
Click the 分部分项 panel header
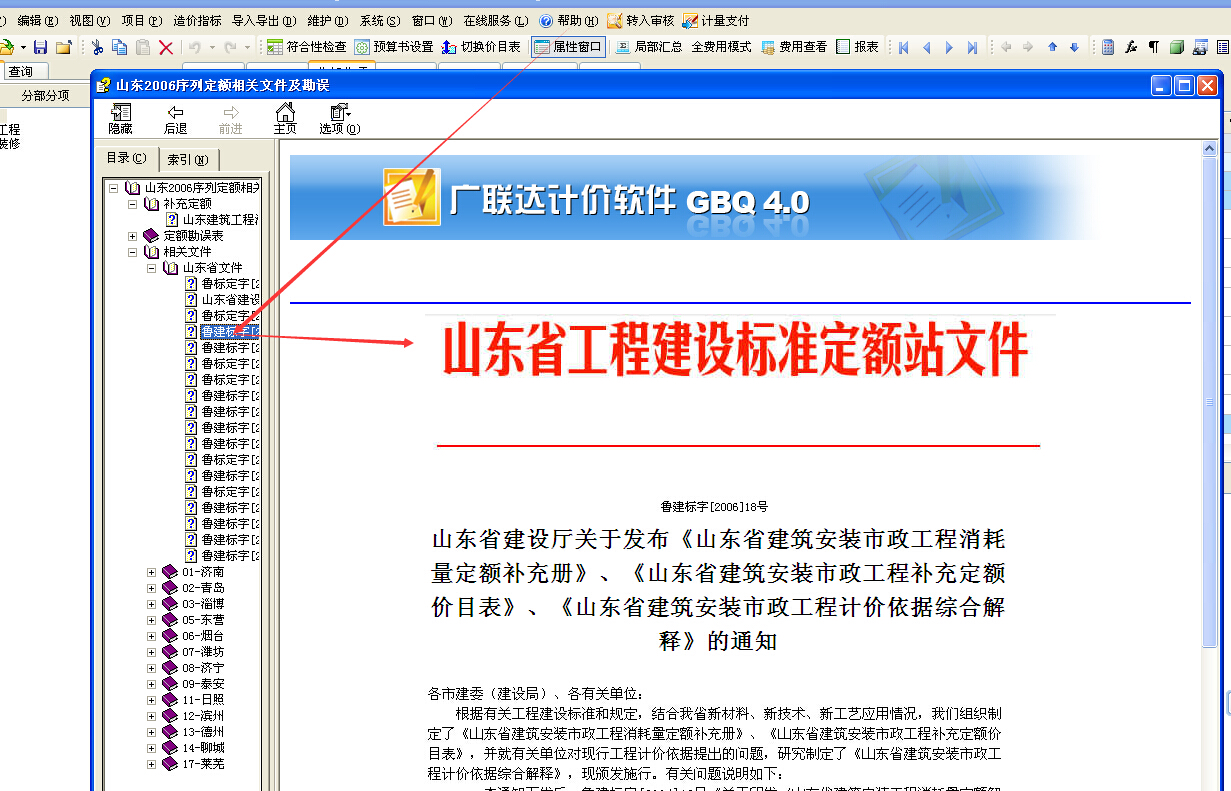(45, 95)
